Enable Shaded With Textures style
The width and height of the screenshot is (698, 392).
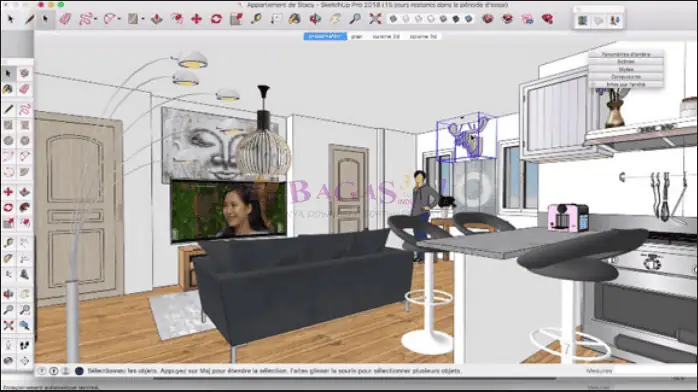[456, 19]
